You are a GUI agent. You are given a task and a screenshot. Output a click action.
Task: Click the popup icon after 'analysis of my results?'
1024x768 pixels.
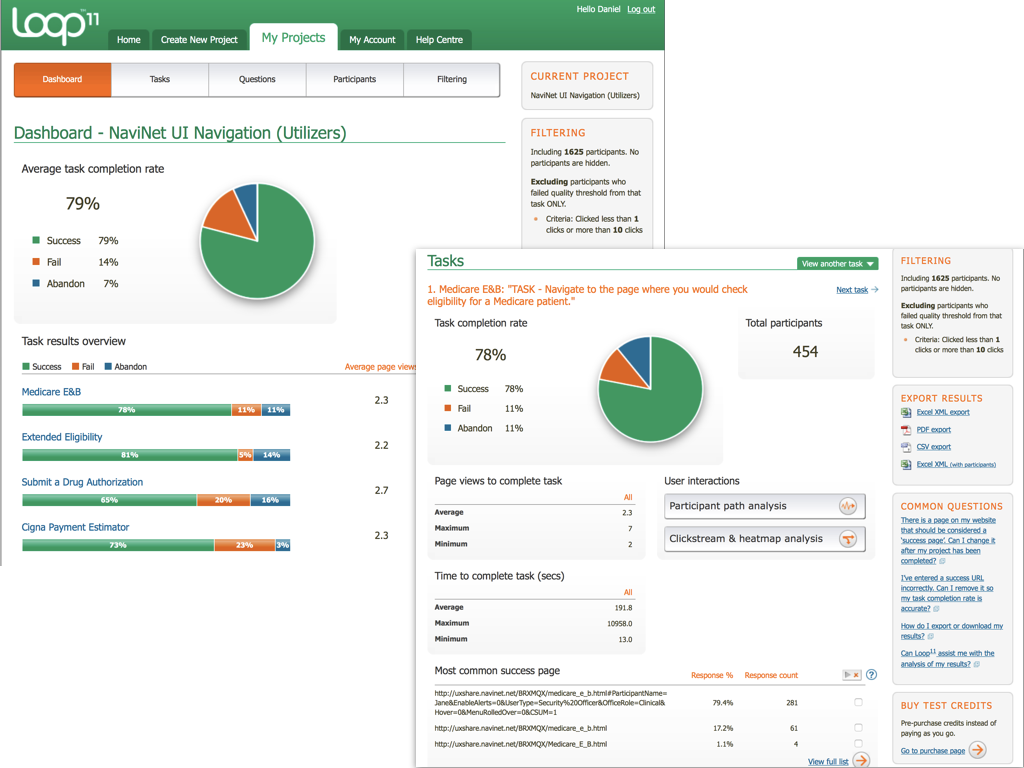(x=976, y=664)
